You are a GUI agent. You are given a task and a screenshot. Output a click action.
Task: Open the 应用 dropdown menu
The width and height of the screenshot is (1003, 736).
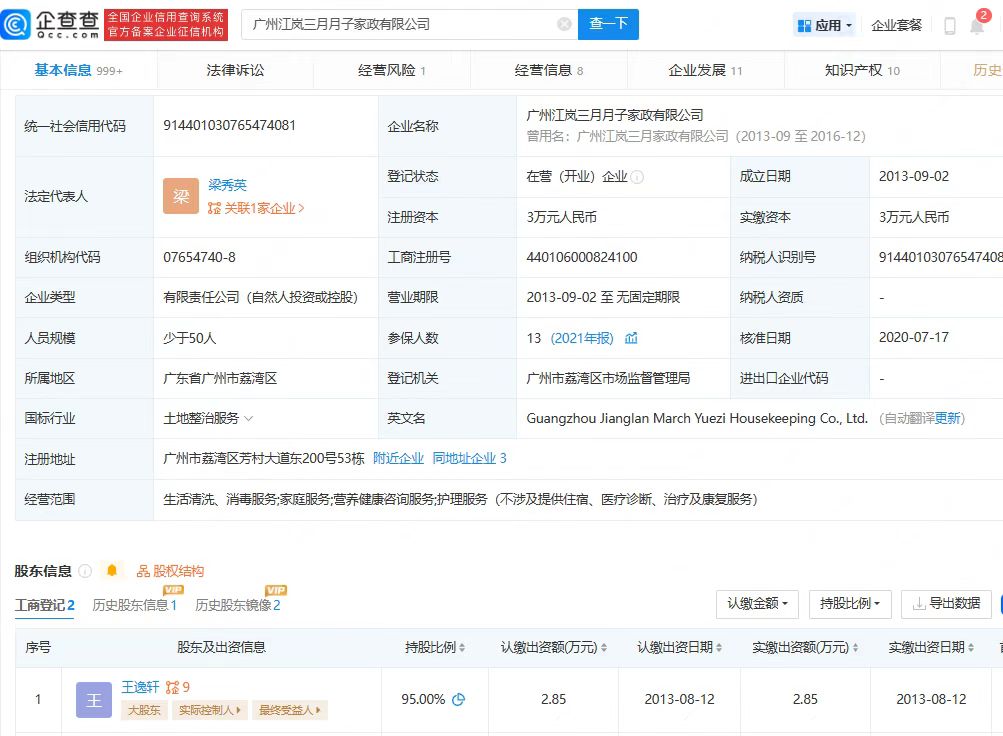[825, 26]
